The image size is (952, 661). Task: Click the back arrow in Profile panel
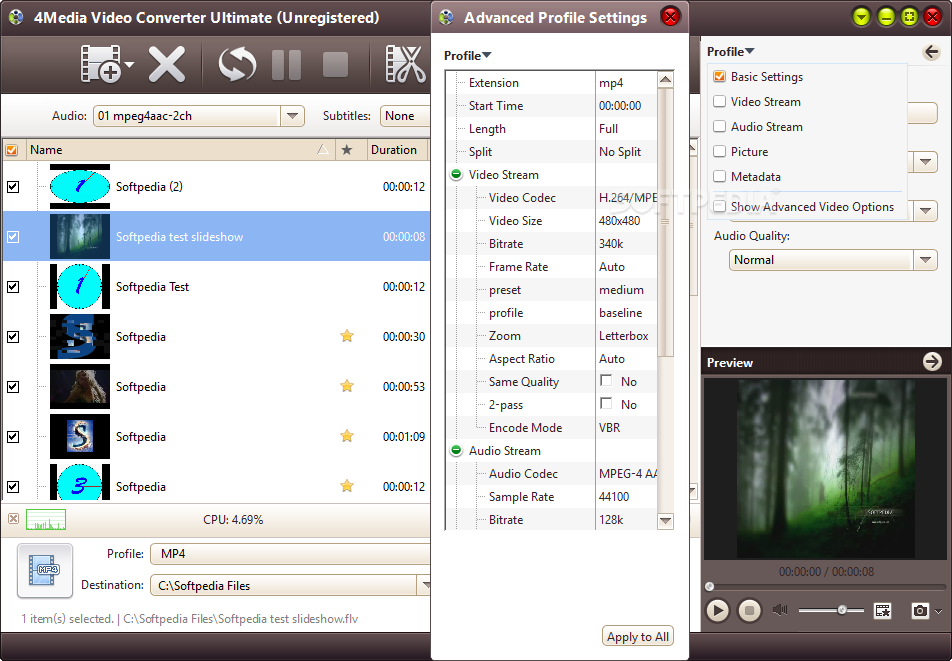pyautogui.click(x=931, y=52)
